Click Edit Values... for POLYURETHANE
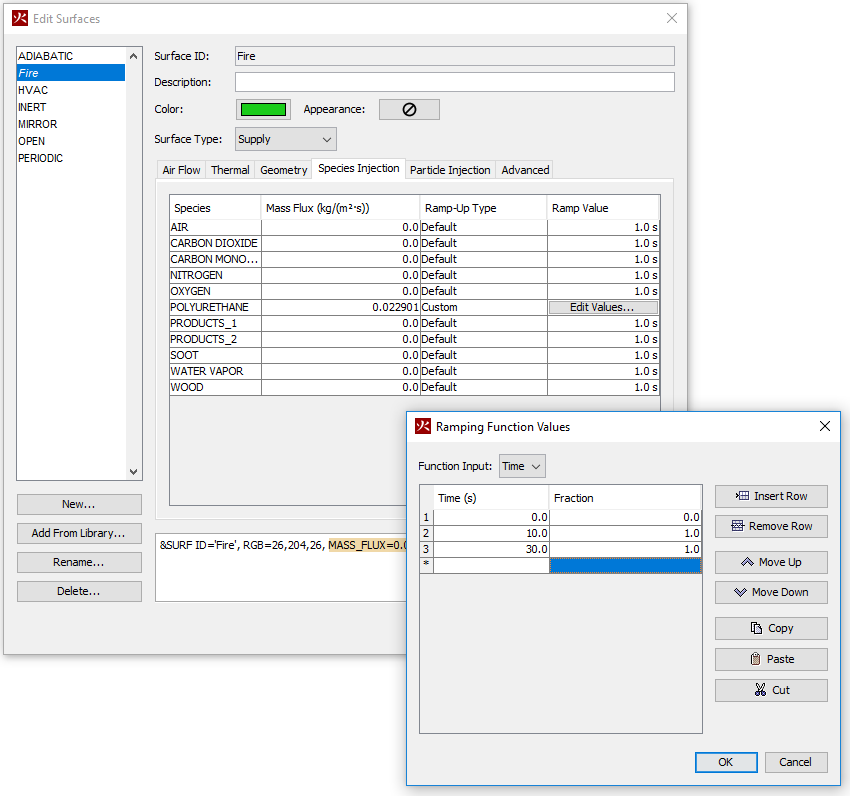The height and width of the screenshot is (796, 850). point(603,307)
